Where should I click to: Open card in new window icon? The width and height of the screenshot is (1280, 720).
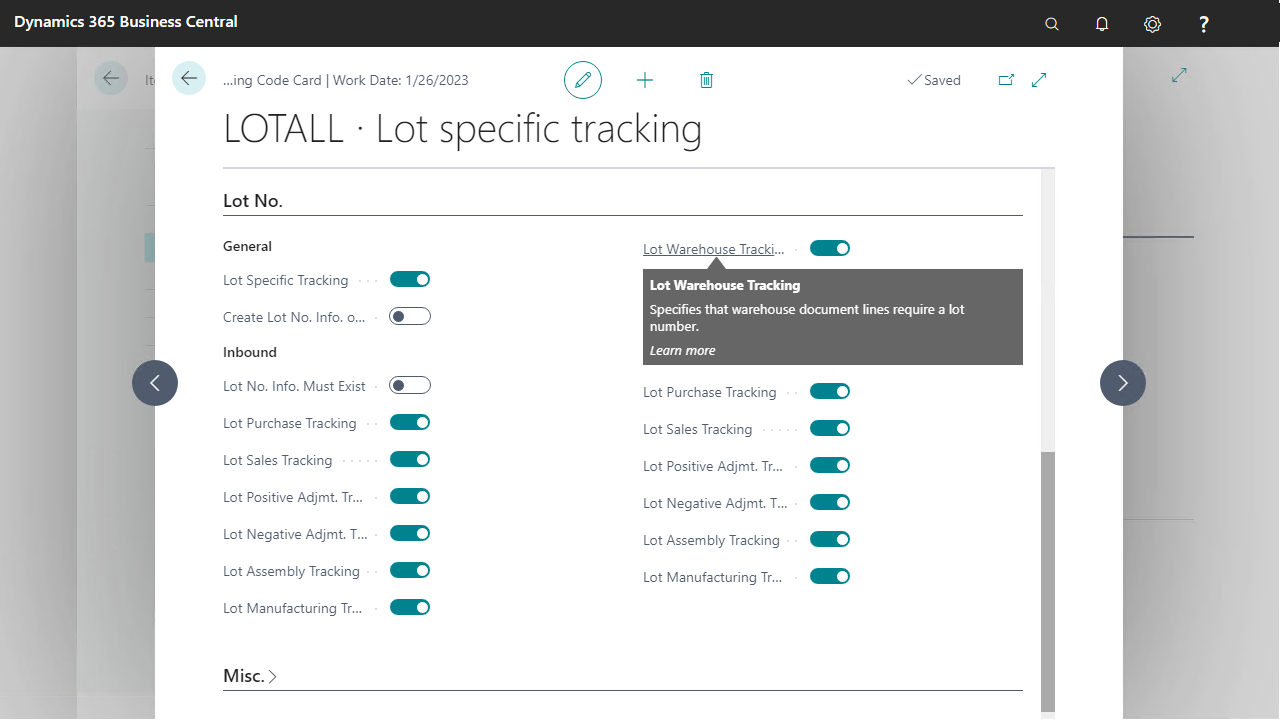tap(1006, 80)
